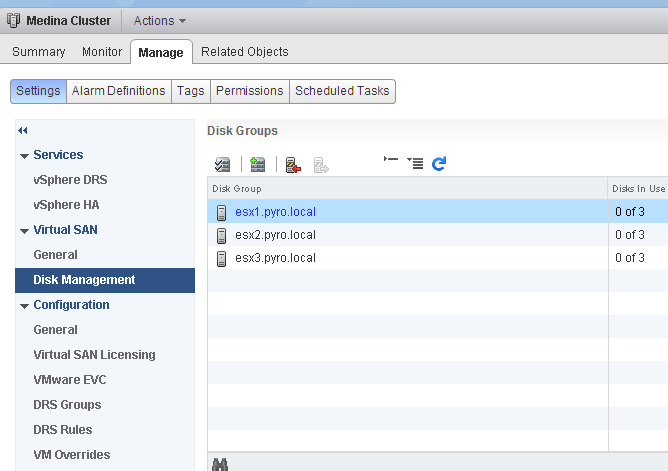
Task: Open the Permissions settings view
Action: coord(249,91)
